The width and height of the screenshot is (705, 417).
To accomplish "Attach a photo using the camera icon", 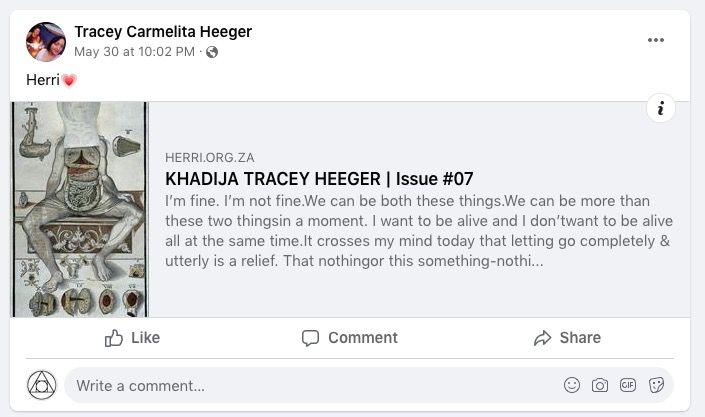I will pyautogui.click(x=600, y=385).
